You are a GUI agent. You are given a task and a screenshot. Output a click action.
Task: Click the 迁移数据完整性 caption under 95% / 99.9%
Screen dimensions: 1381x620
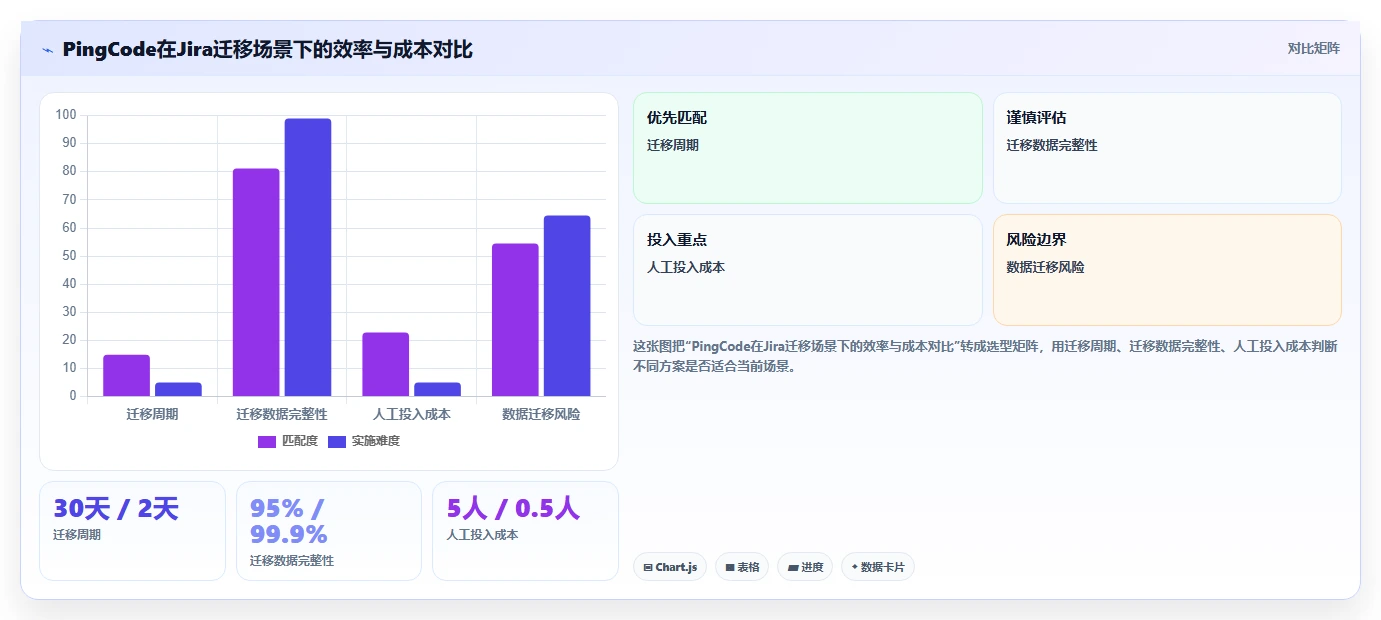[292, 561]
